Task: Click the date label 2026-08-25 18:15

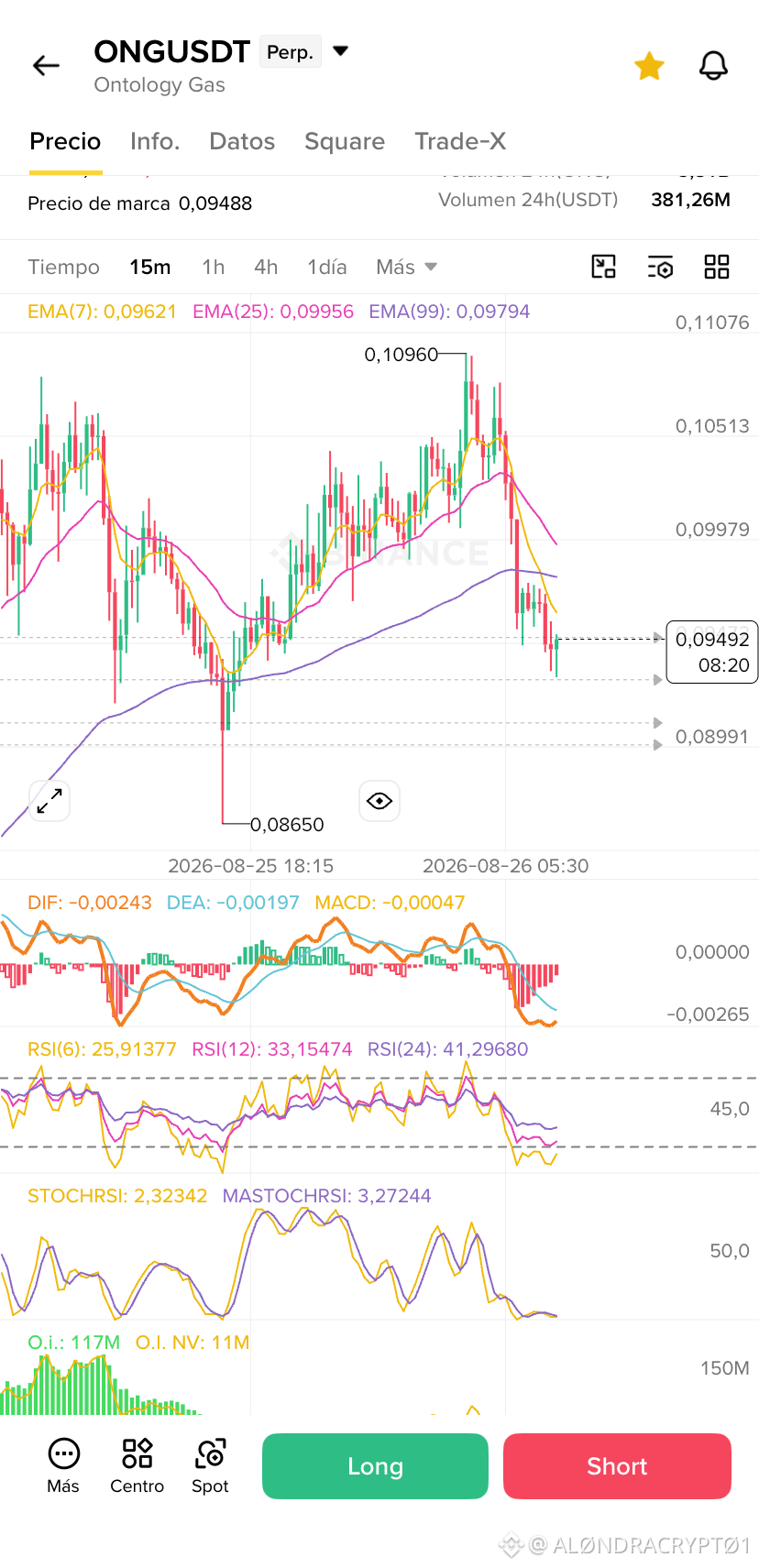Action: click(x=251, y=866)
